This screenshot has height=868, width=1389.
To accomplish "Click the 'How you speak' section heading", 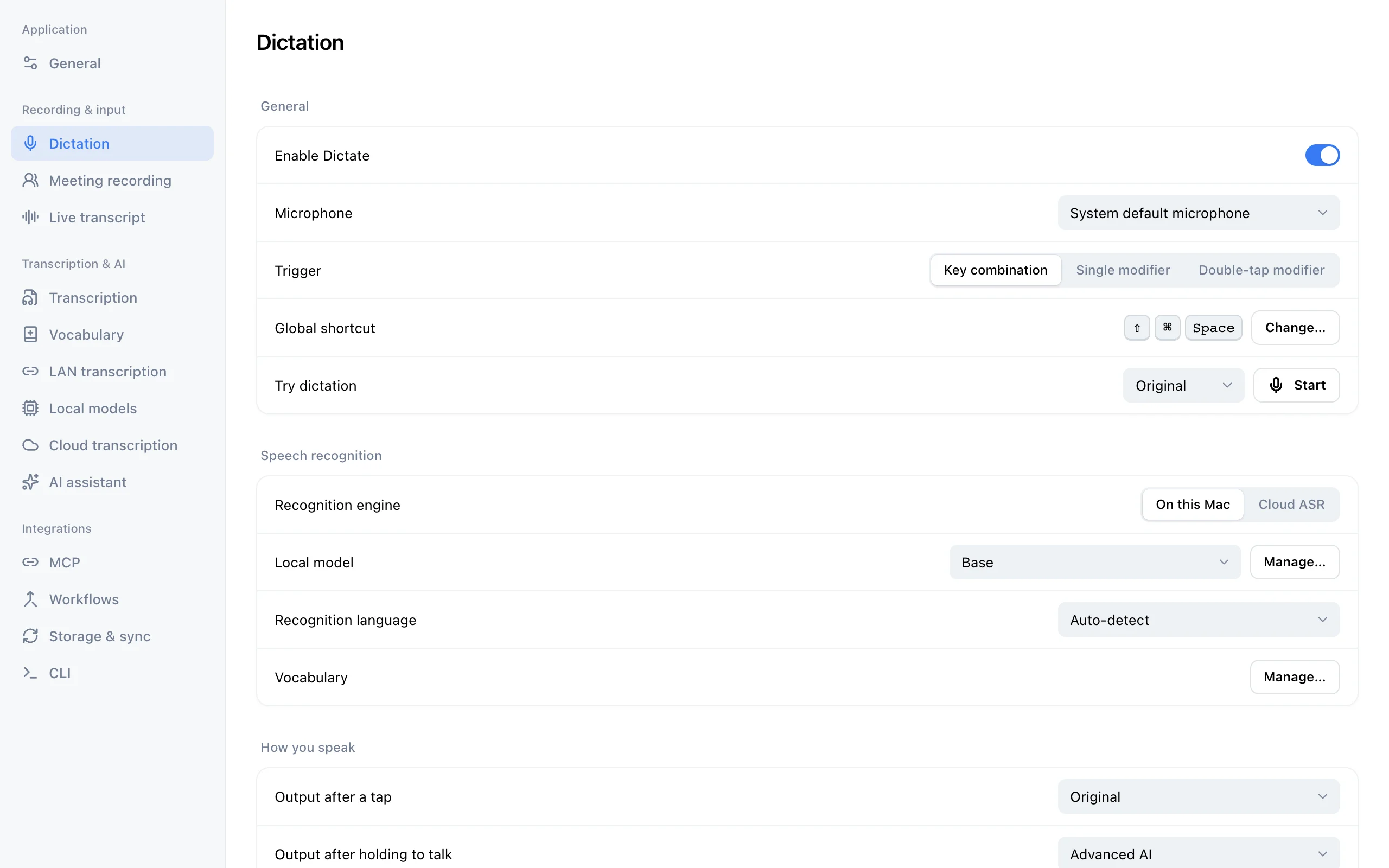I will point(308,747).
